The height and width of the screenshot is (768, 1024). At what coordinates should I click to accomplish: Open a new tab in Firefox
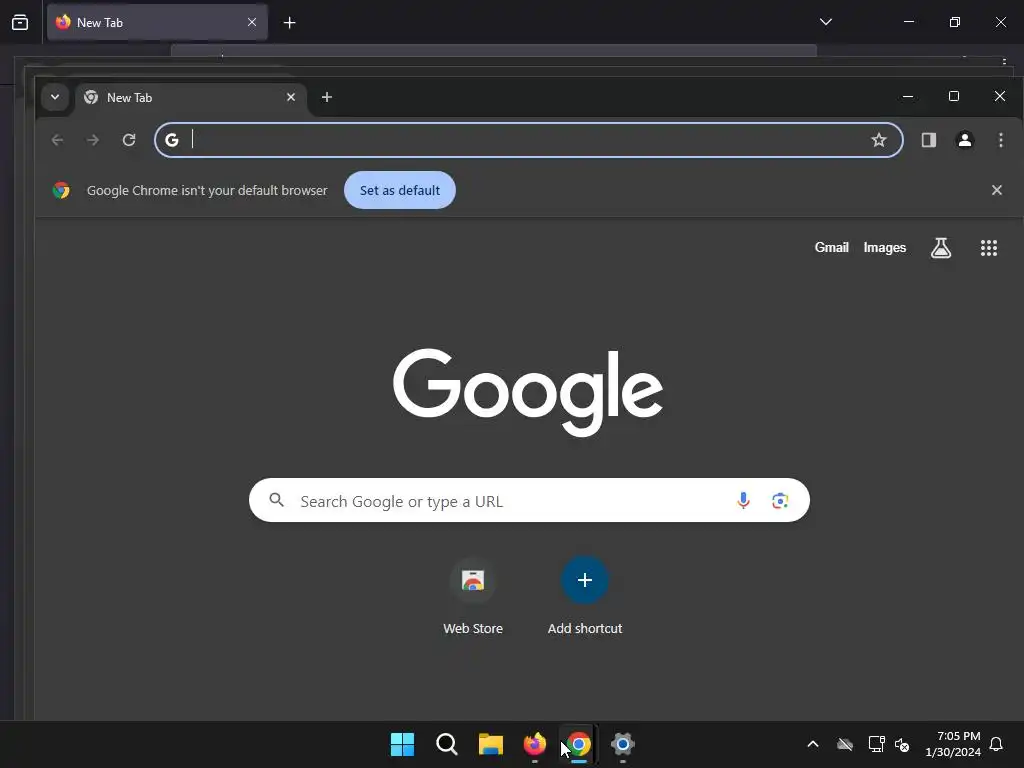(x=289, y=23)
